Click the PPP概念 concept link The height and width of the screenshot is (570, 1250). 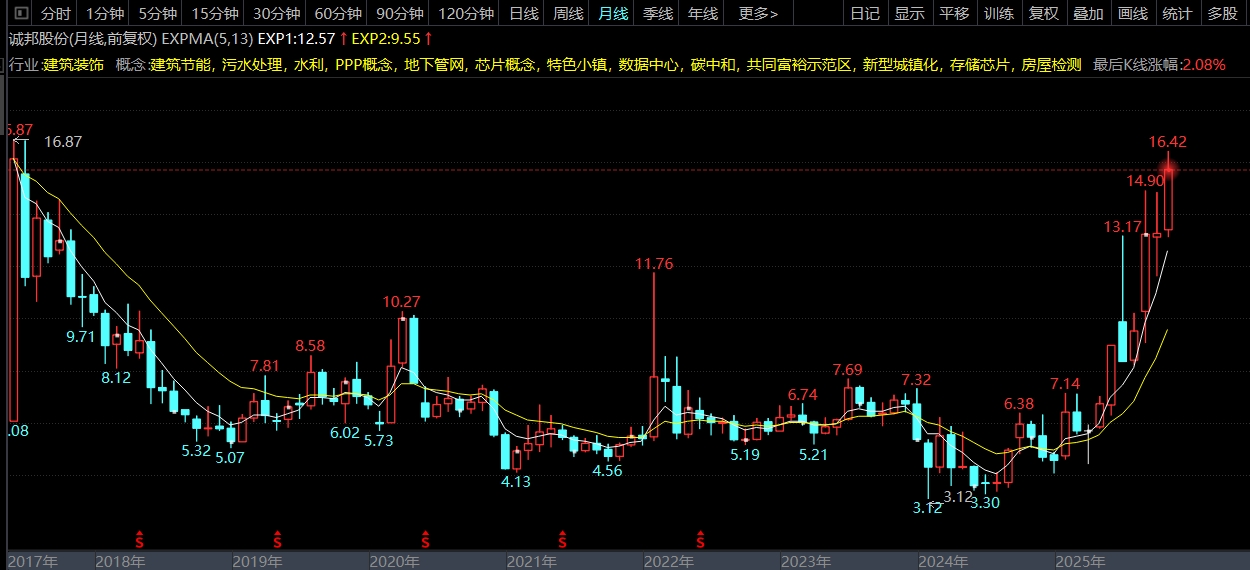(x=363, y=64)
